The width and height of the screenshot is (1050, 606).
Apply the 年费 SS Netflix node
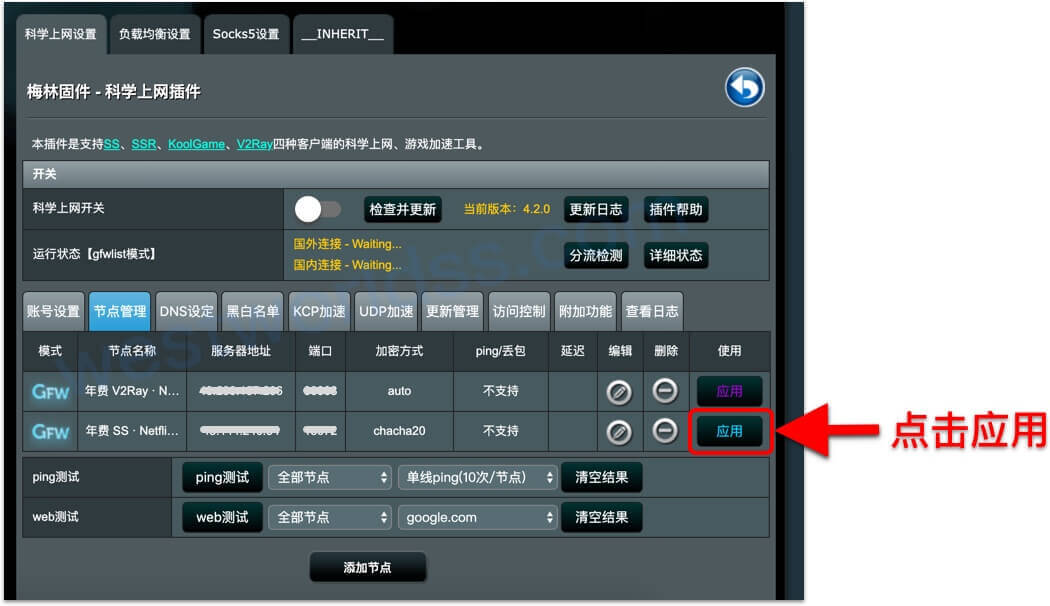point(729,432)
